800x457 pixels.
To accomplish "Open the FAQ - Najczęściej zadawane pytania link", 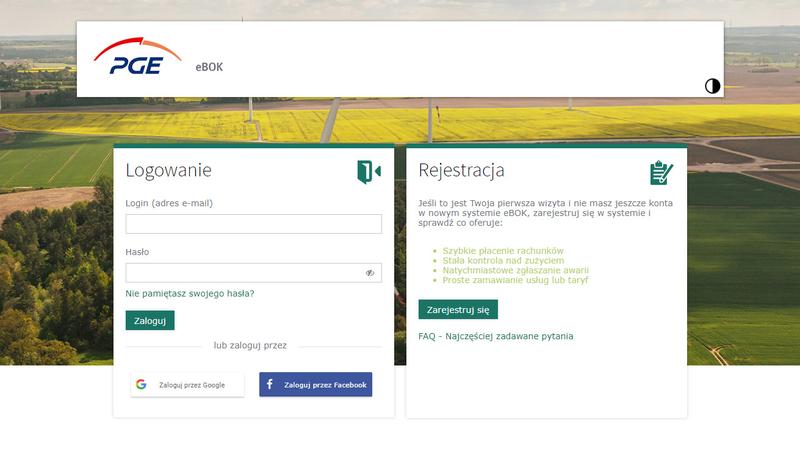I will click(x=496, y=337).
